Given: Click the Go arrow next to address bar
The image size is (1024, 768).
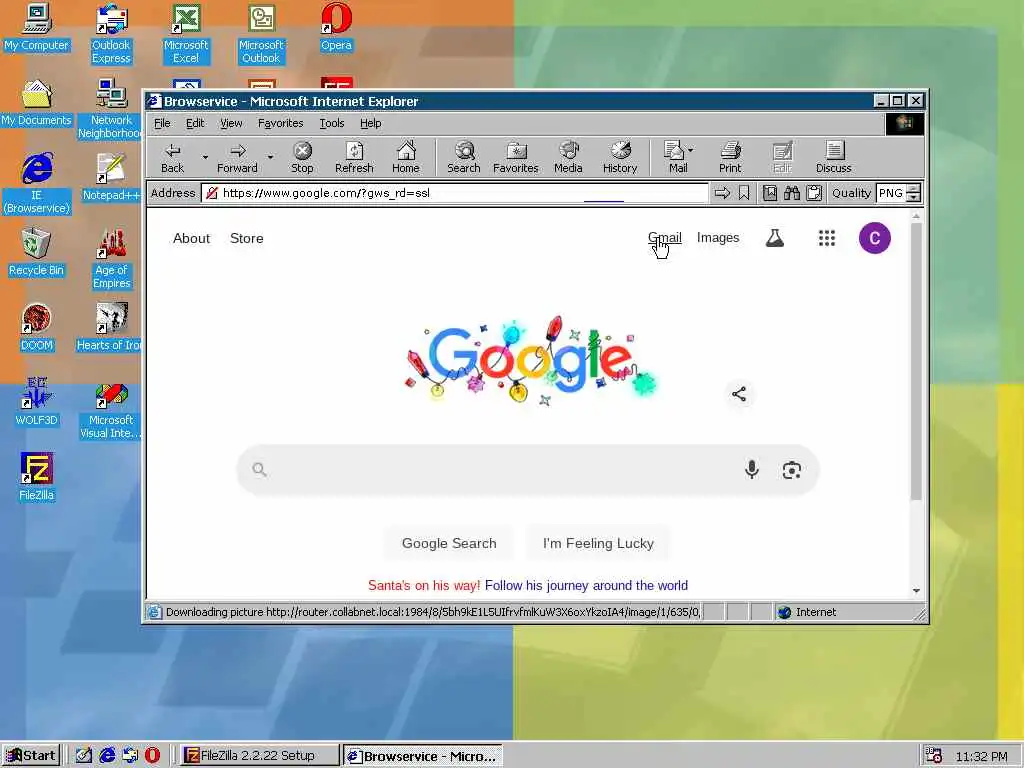Looking at the screenshot, I should coord(722,193).
